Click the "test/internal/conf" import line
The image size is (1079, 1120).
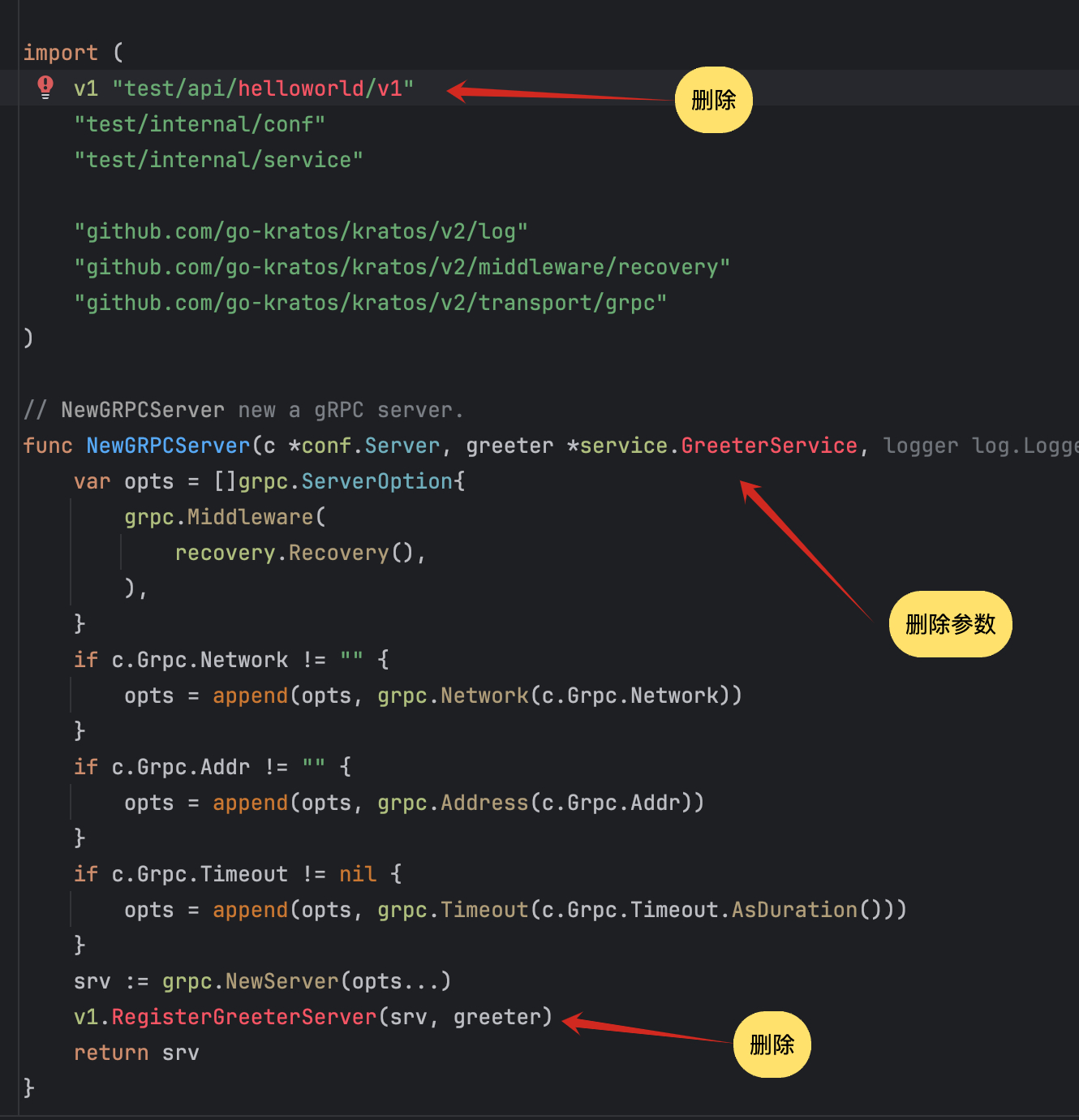(x=200, y=124)
